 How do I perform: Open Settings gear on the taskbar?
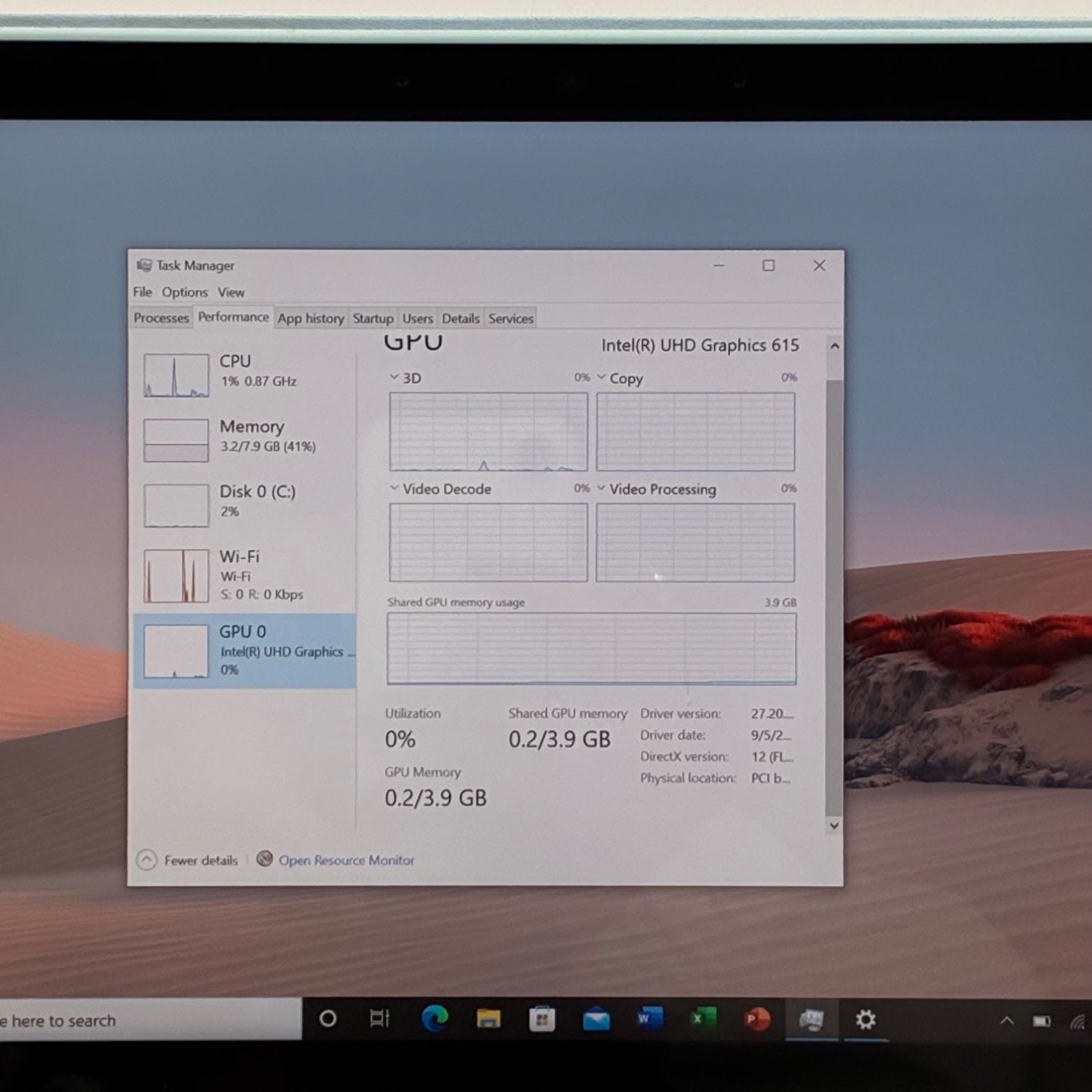tap(865, 1019)
